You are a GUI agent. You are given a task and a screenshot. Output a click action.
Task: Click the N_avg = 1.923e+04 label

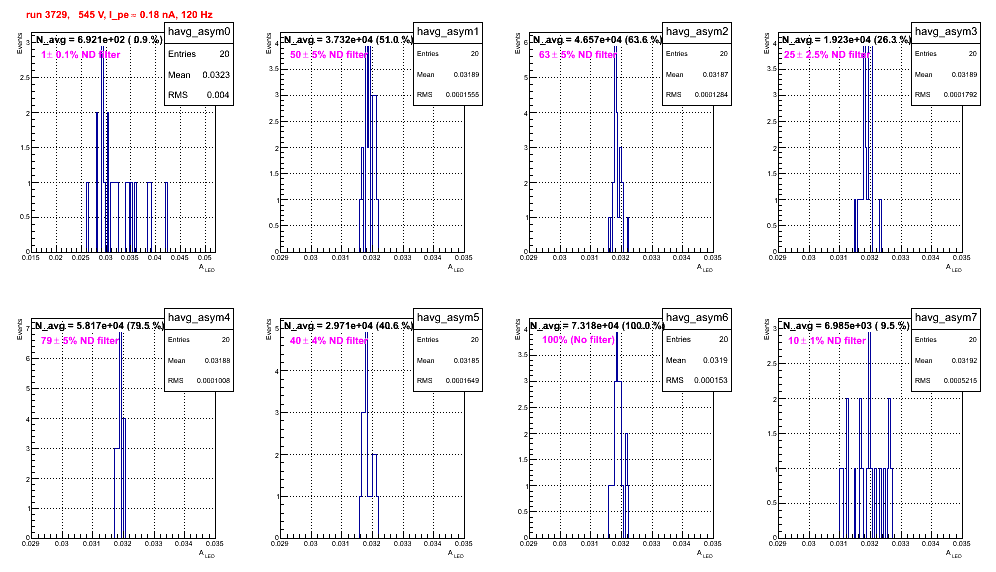846,39
